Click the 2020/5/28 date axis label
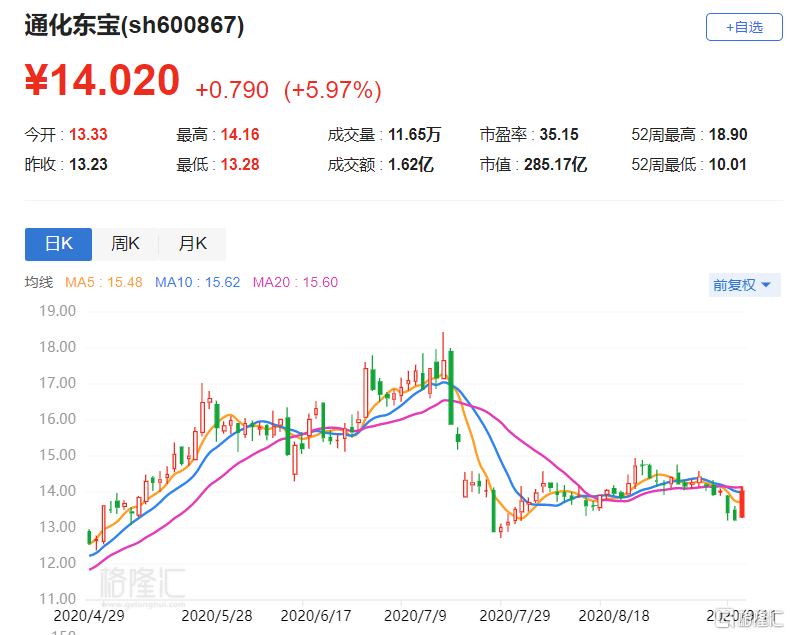 [217, 616]
